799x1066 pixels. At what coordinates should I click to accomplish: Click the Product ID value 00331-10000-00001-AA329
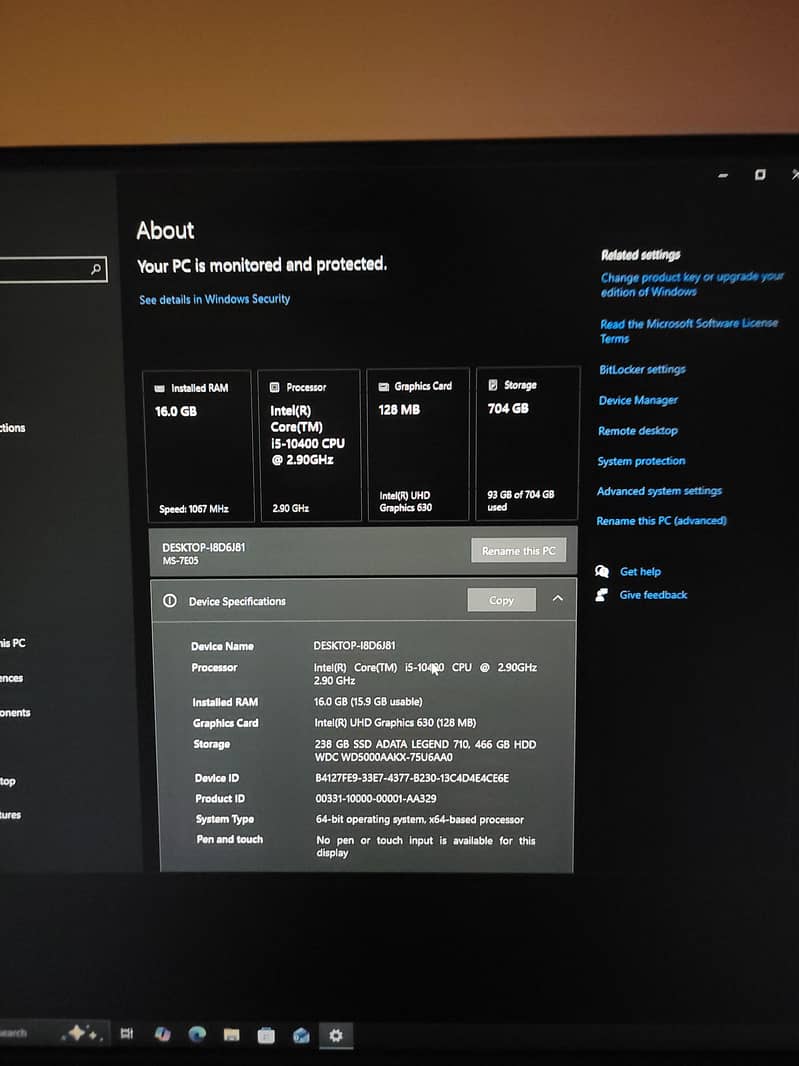tap(375, 798)
